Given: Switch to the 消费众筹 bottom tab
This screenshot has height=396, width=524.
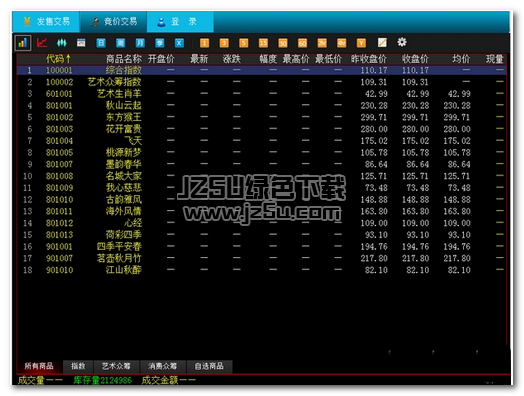Looking at the screenshot, I should (163, 366).
